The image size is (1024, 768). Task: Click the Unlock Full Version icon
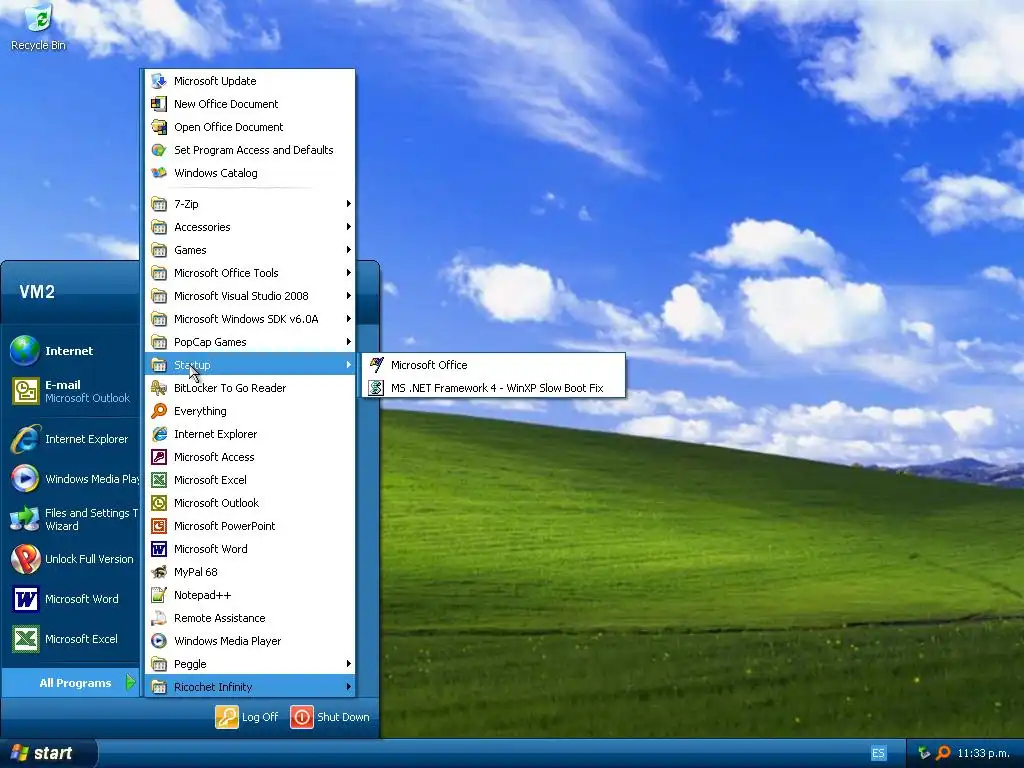[x=25, y=559]
